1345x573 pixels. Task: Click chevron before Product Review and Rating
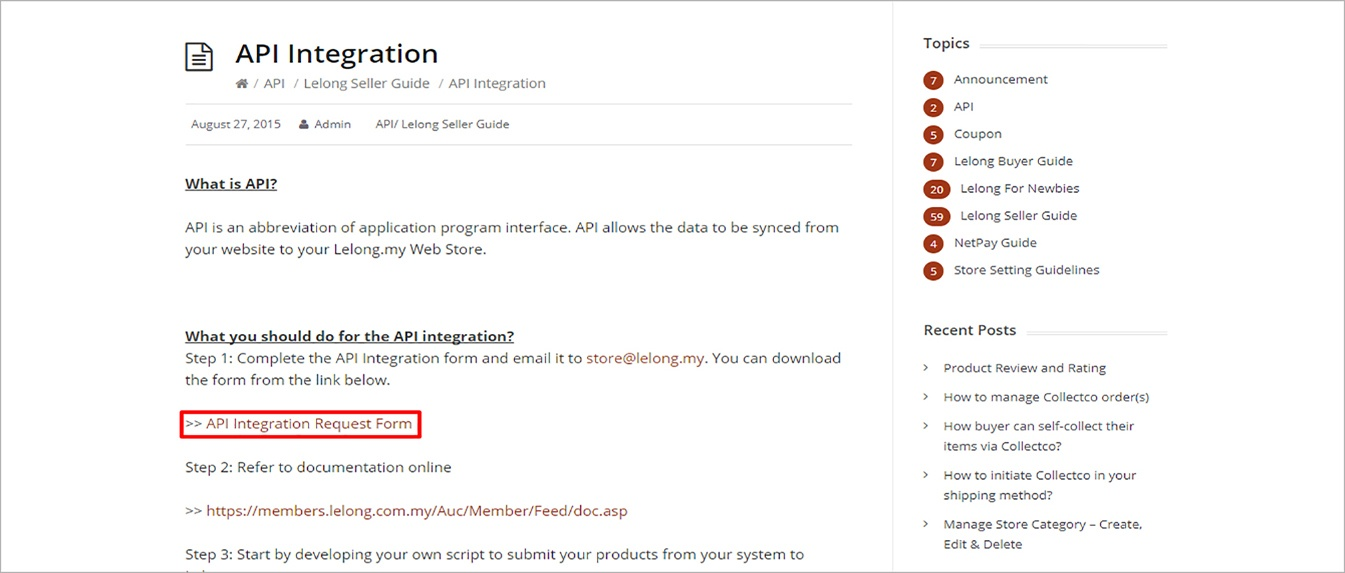[x=926, y=368]
